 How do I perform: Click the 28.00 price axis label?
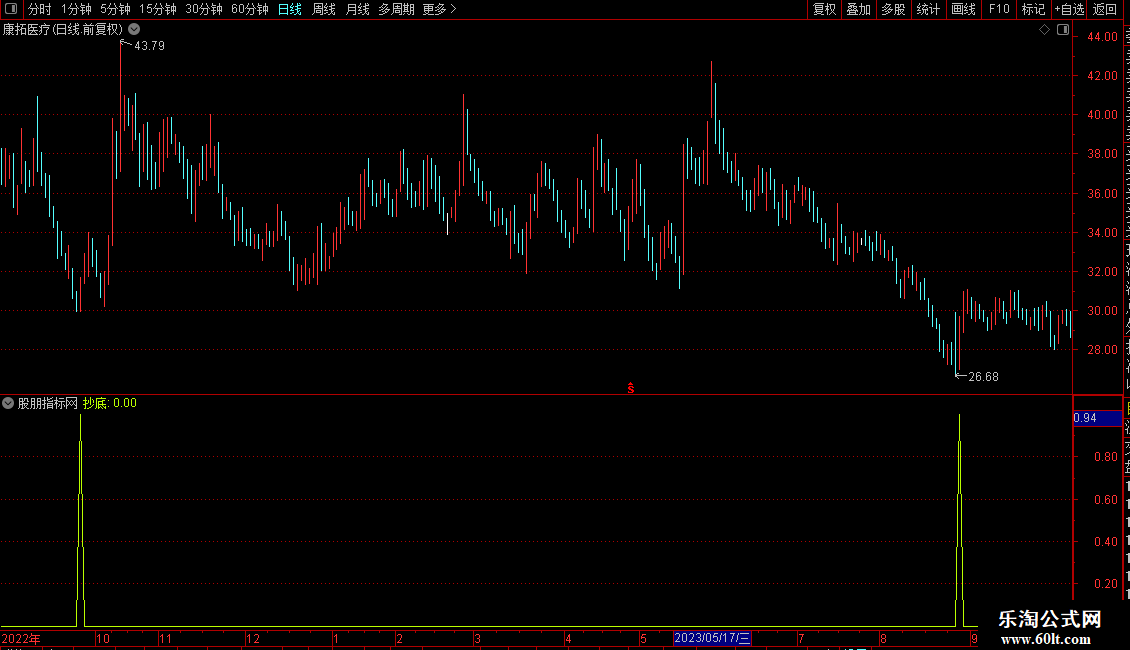1103,350
